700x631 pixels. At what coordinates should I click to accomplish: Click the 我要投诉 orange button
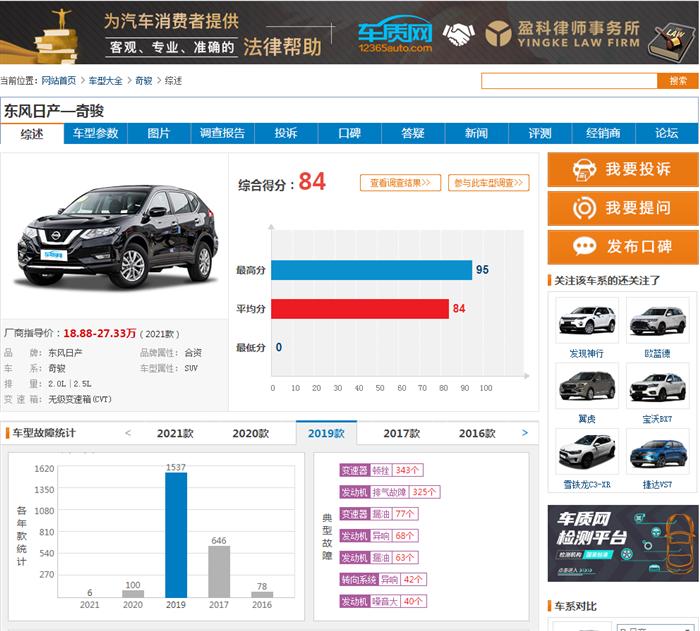623,170
